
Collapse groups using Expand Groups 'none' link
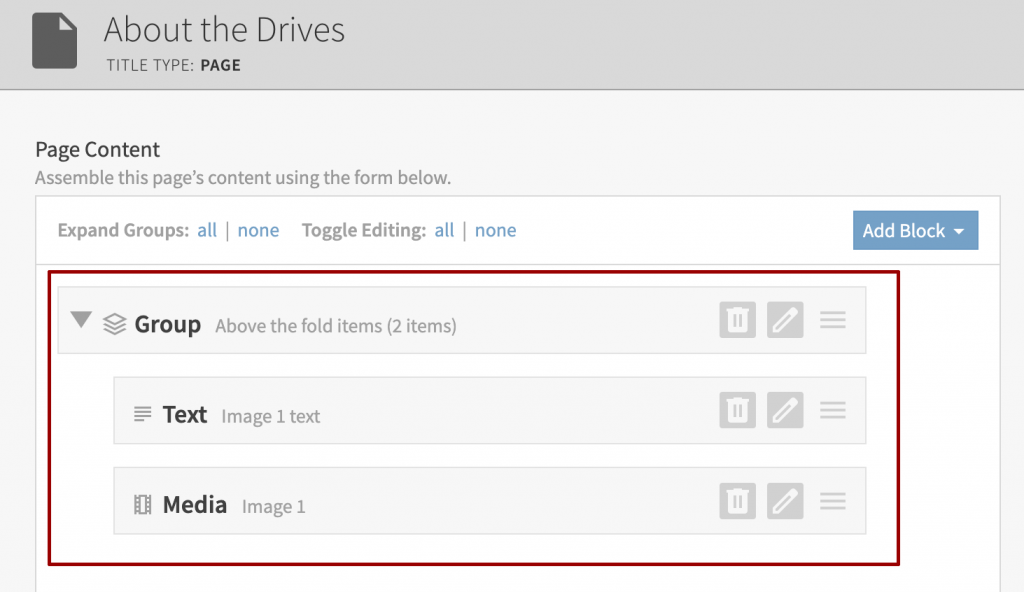pyautogui.click(x=258, y=230)
